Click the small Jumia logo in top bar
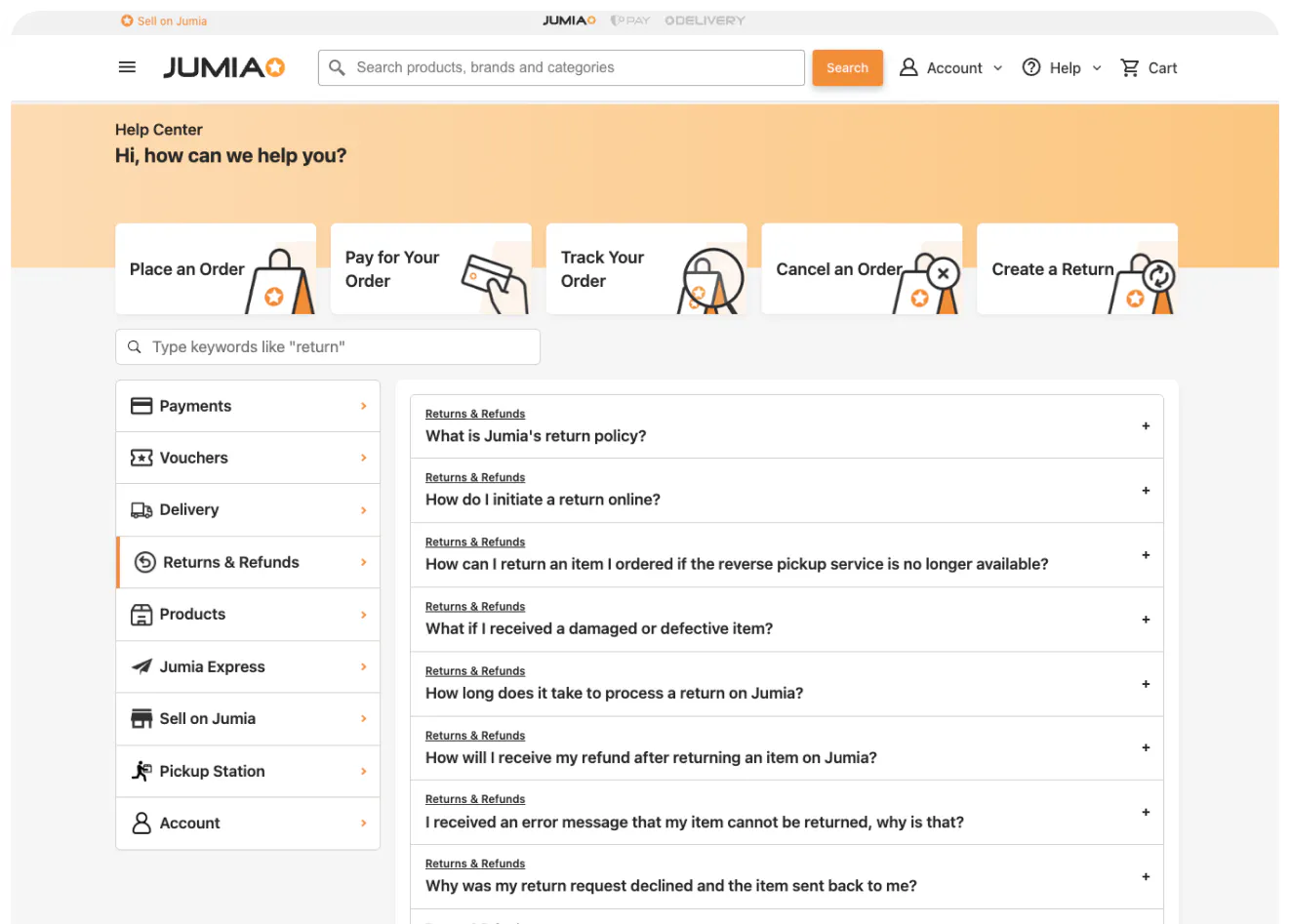The width and height of the screenshot is (1290, 924). point(569,20)
